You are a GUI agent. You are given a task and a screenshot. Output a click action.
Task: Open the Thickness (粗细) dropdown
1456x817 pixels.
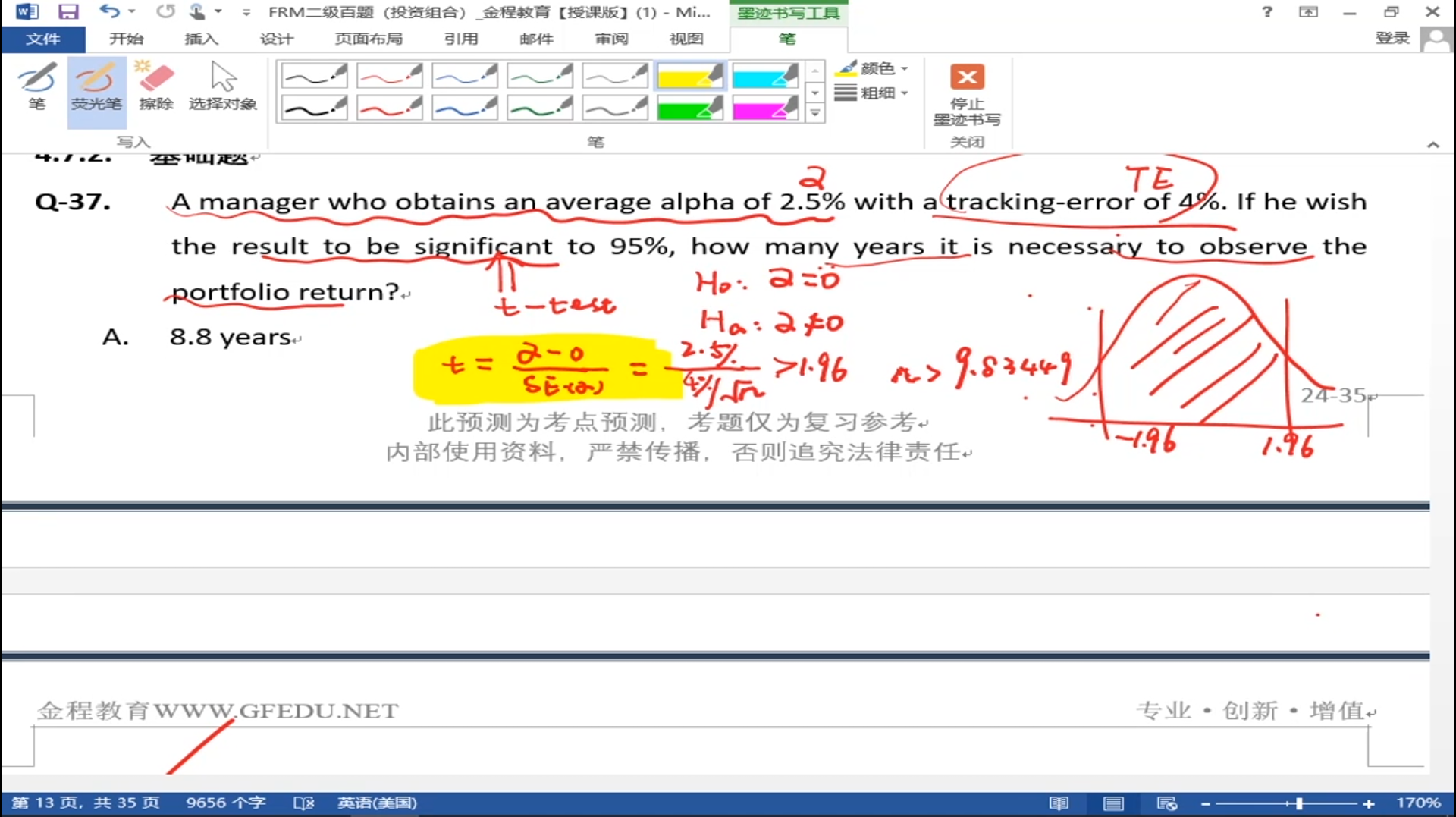click(x=871, y=93)
